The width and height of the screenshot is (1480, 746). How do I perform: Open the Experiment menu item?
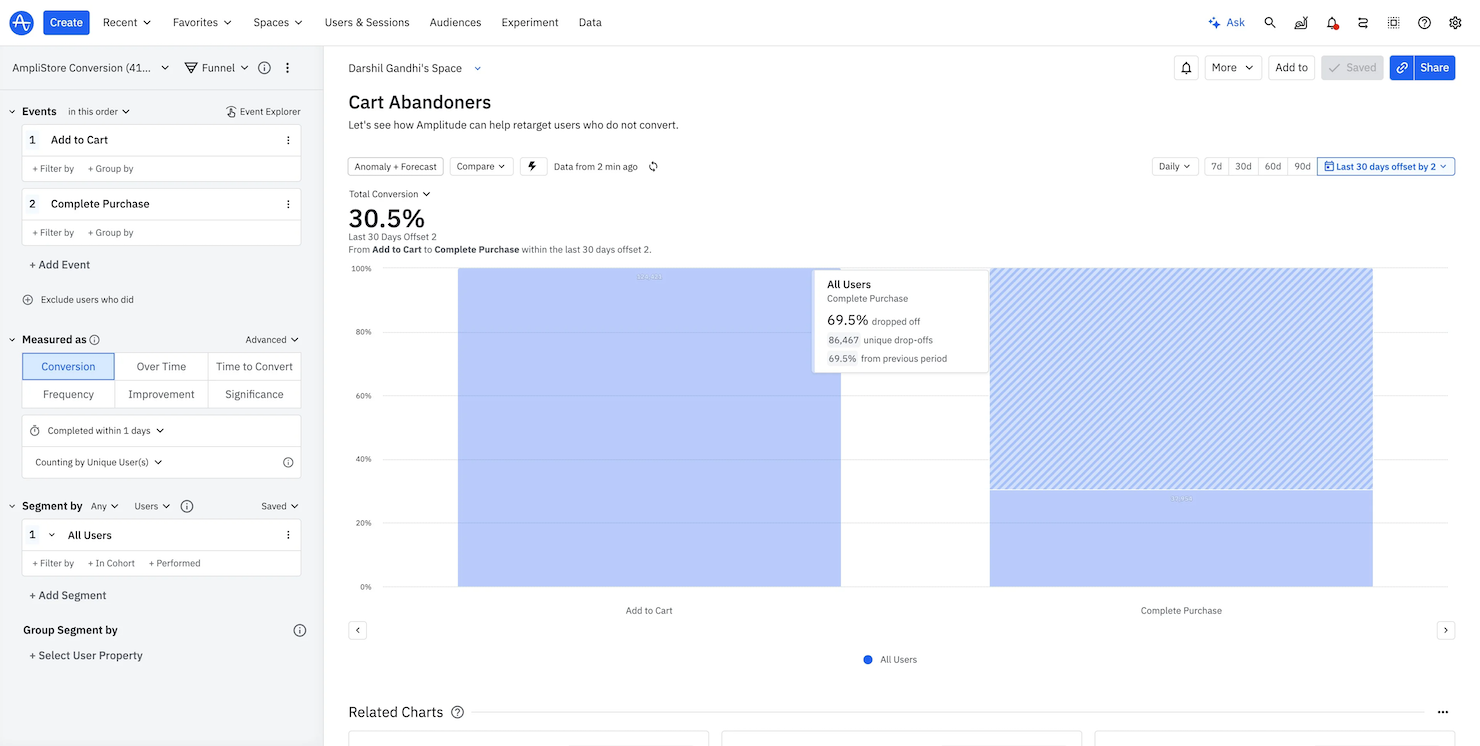click(529, 22)
